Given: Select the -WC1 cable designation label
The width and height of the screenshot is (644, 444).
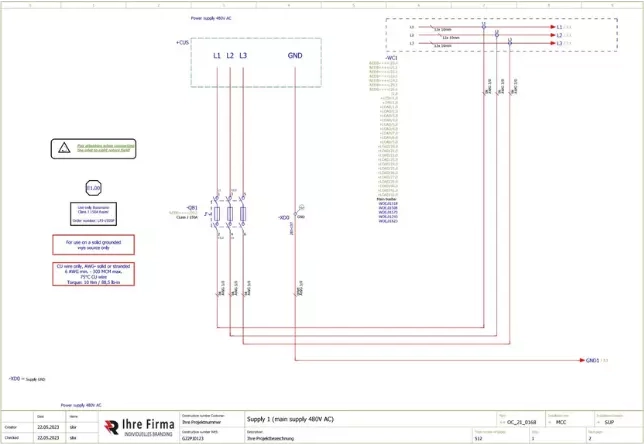Looking at the screenshot, I should (x=391, y=58).
